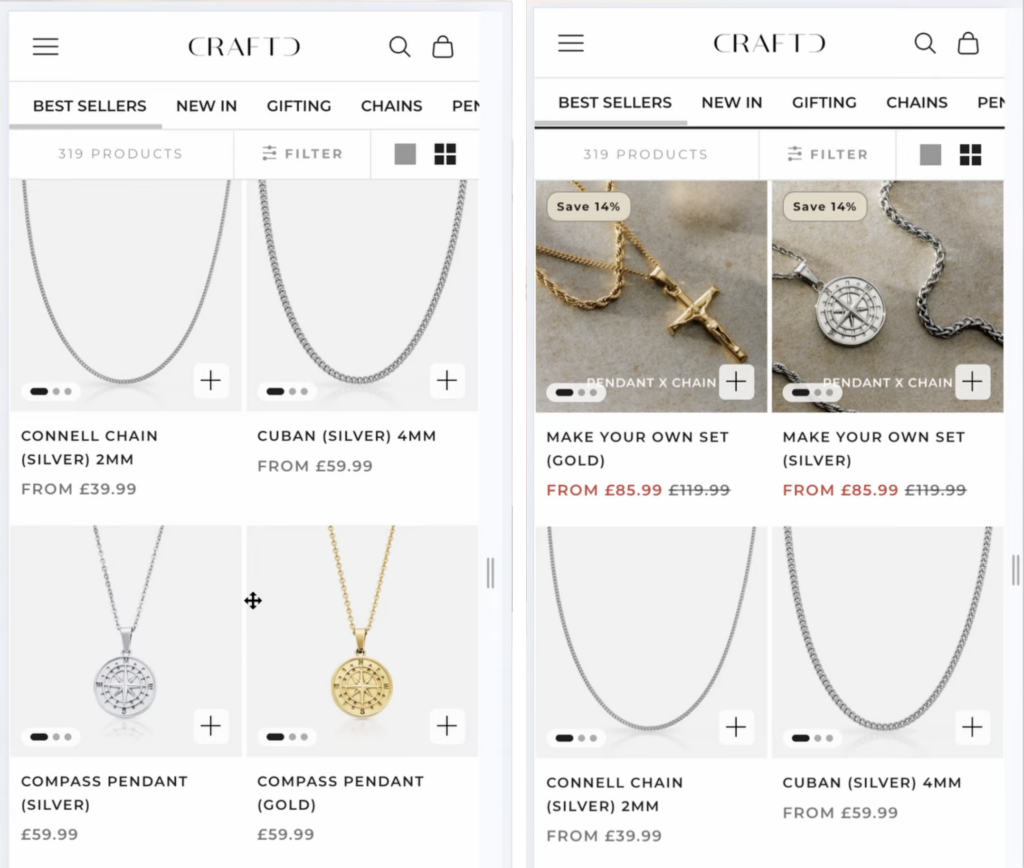
Task: Open the hamburger menu in right panel
Action: [571, 43]
